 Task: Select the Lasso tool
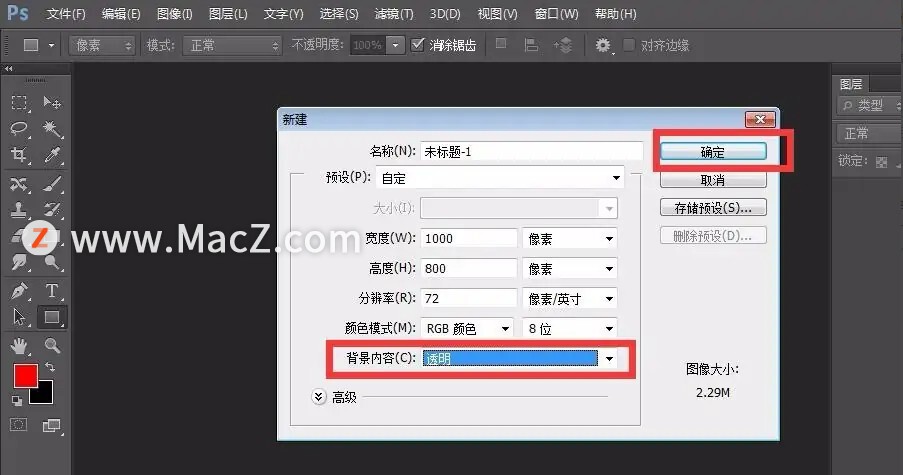[19, 128]
